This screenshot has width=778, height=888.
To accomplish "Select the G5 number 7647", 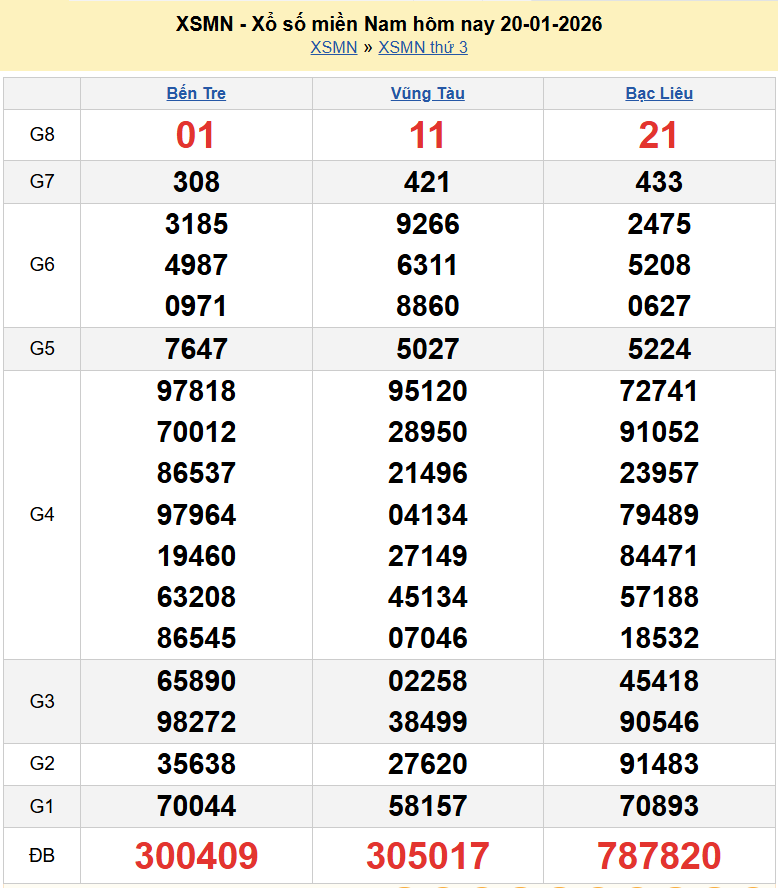I will point(196,349).
